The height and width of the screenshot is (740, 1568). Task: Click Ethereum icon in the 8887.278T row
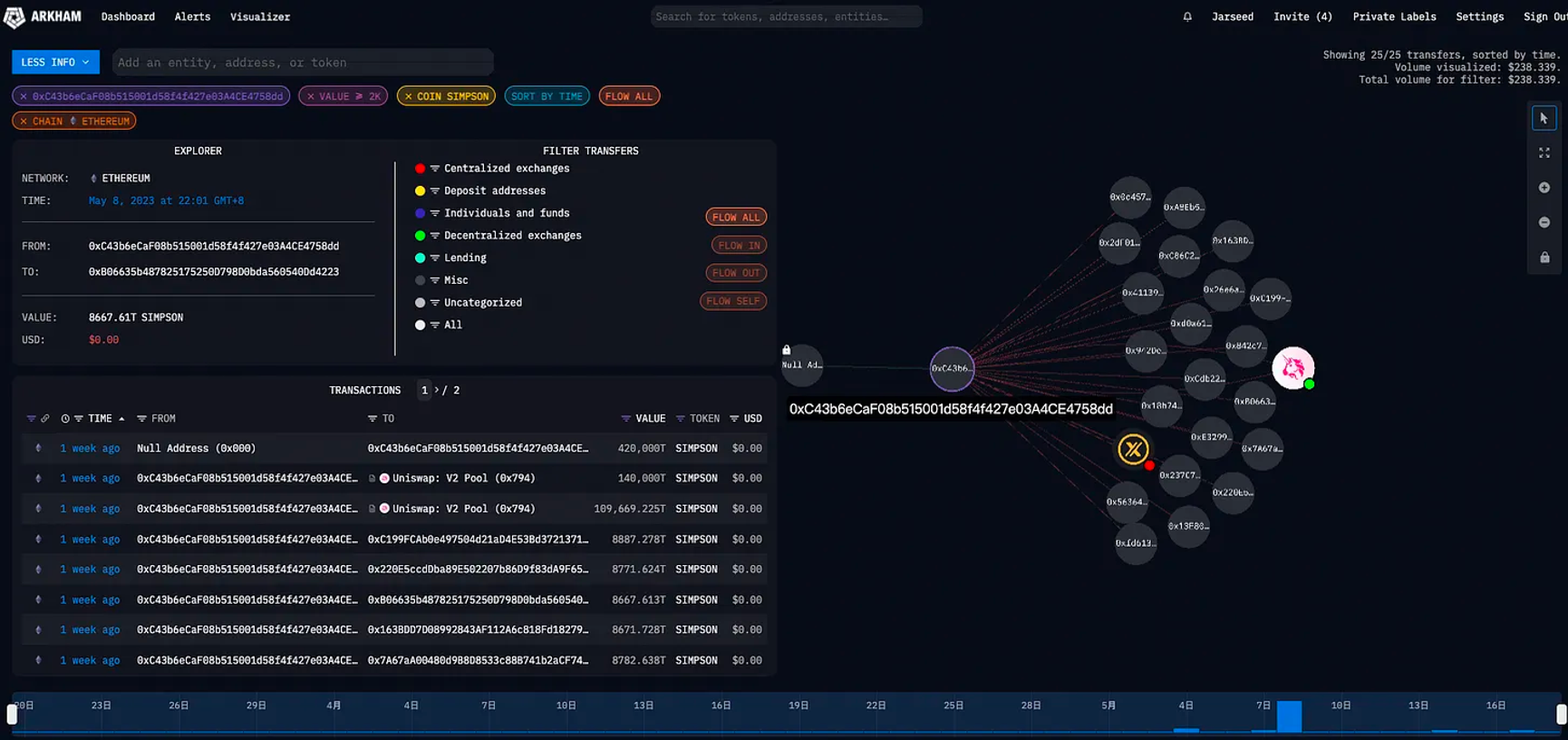tap(38, 540)
